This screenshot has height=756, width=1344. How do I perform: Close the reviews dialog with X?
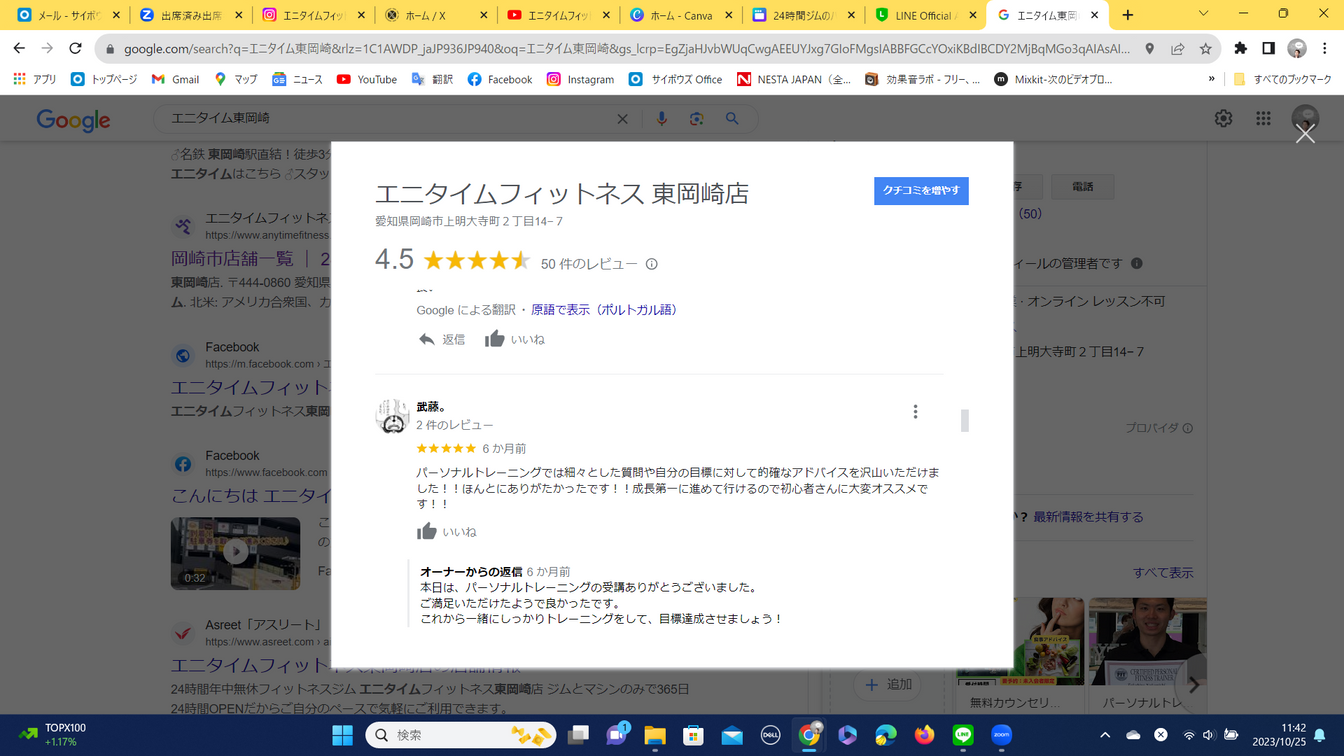[x=1305, y=133]
